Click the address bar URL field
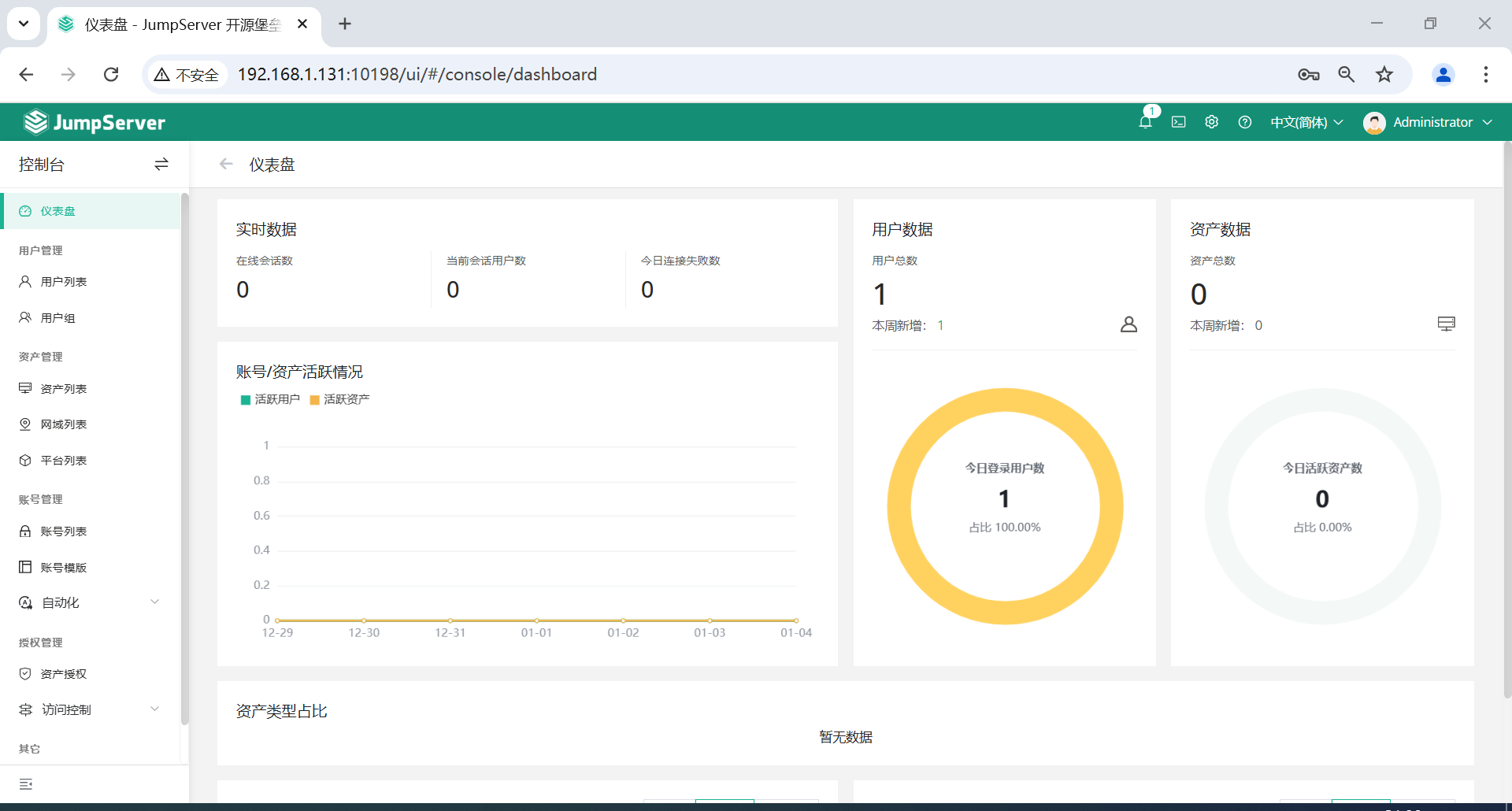Image resolution: width=1512 pixels, height=811 pixels. pyautogui.click(x=756, y=74)
